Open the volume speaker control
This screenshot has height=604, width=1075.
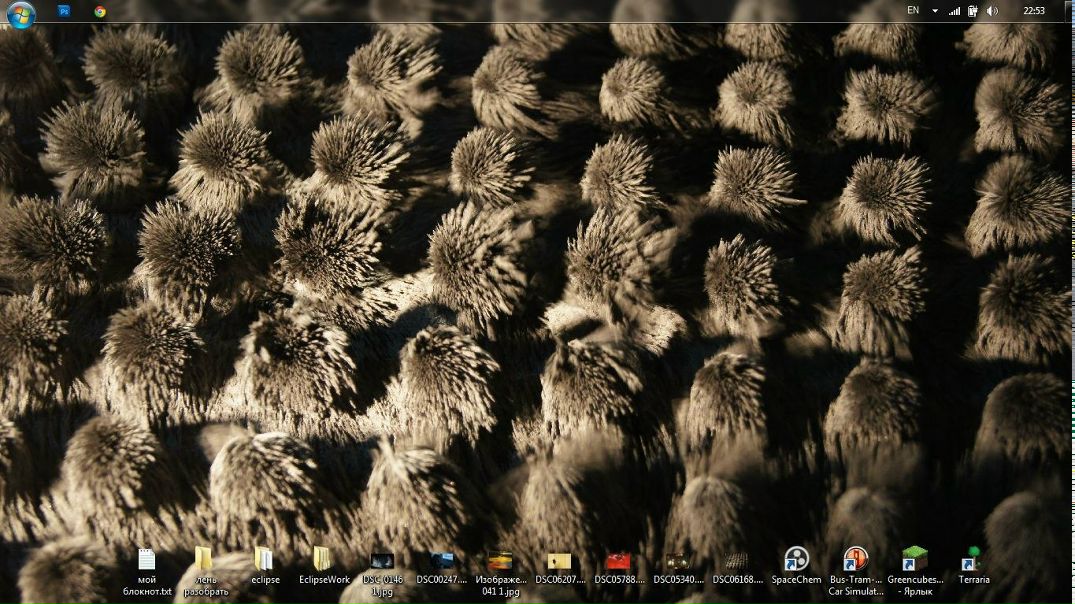992,11
